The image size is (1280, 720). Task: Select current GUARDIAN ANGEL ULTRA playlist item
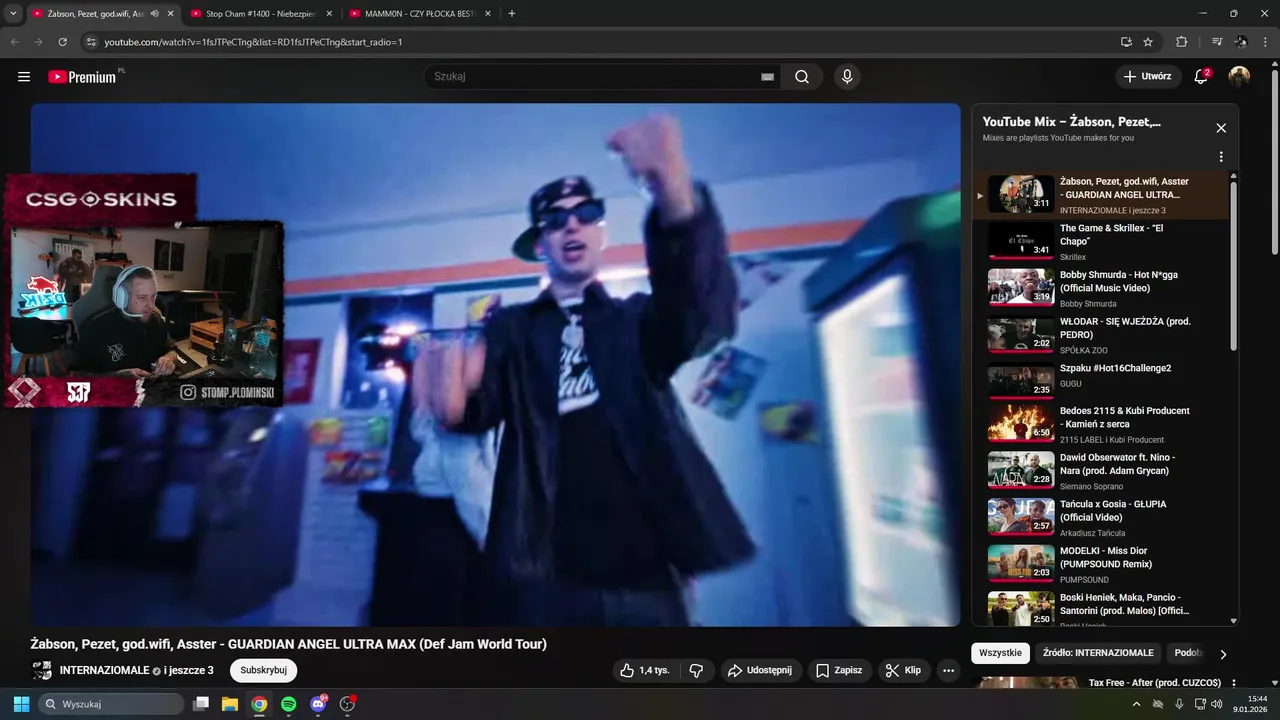click(1100, 195)
